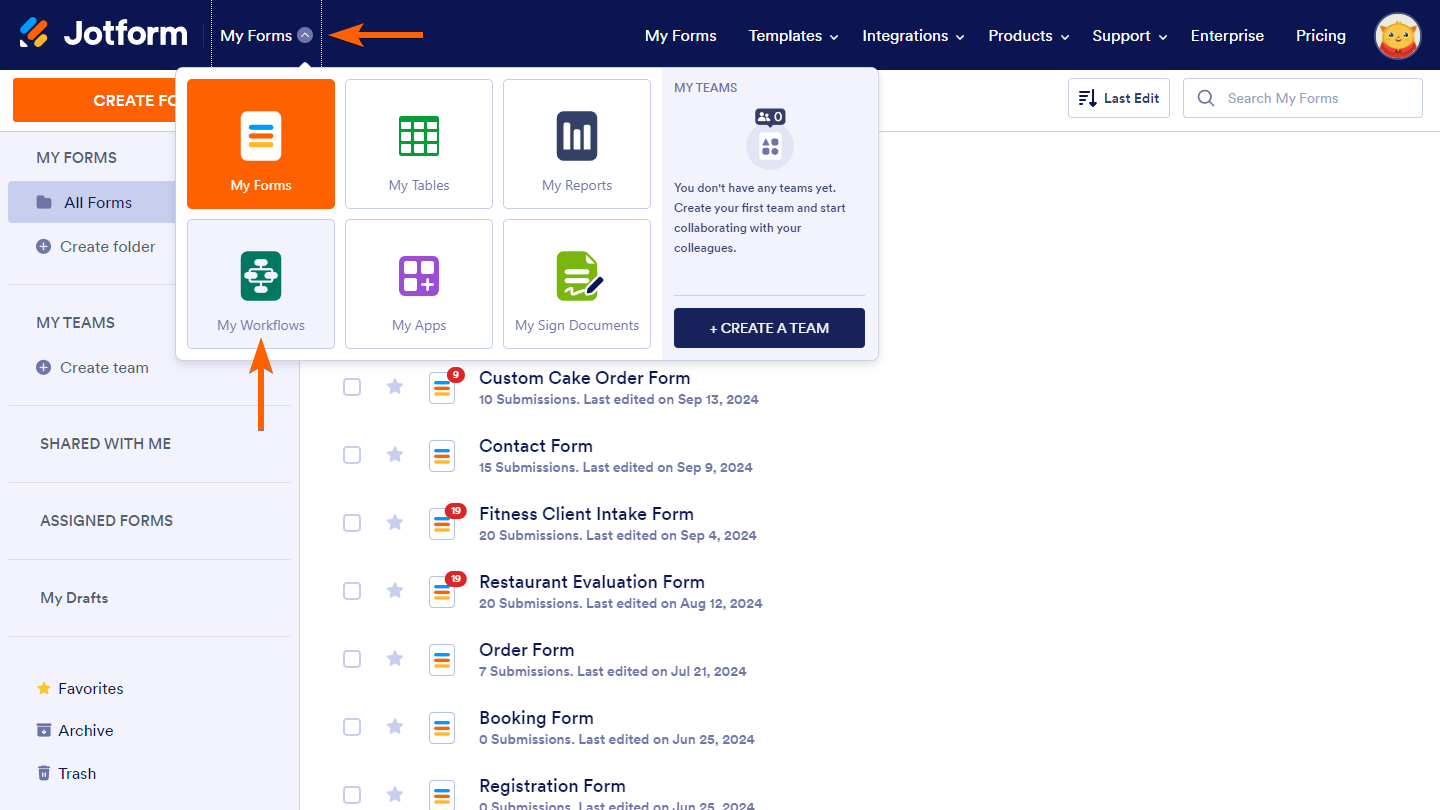Select the Order Form checkbox
Screen dimensions: 1440x810
click(352, 659)
